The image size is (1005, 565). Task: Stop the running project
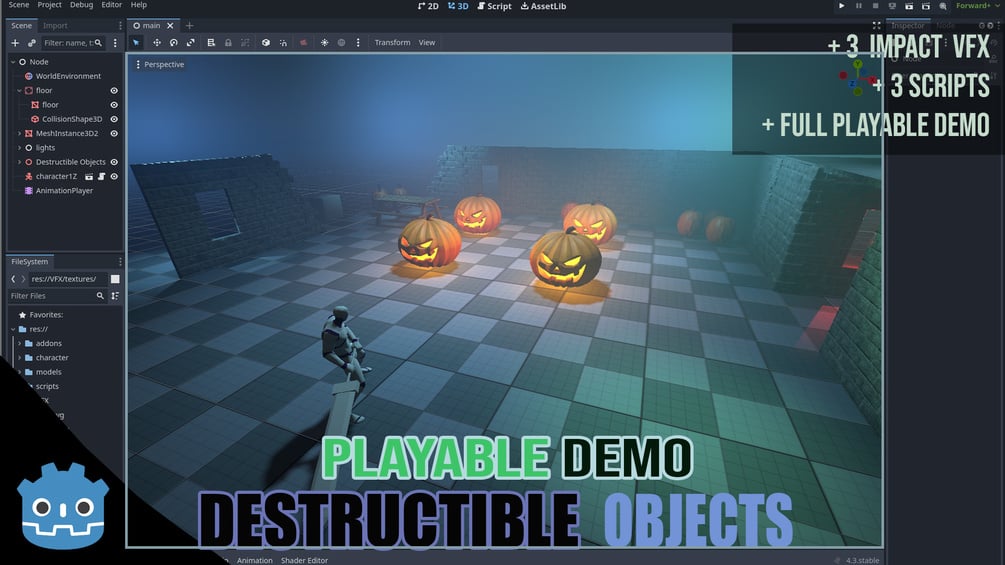(x=876, y=6)
